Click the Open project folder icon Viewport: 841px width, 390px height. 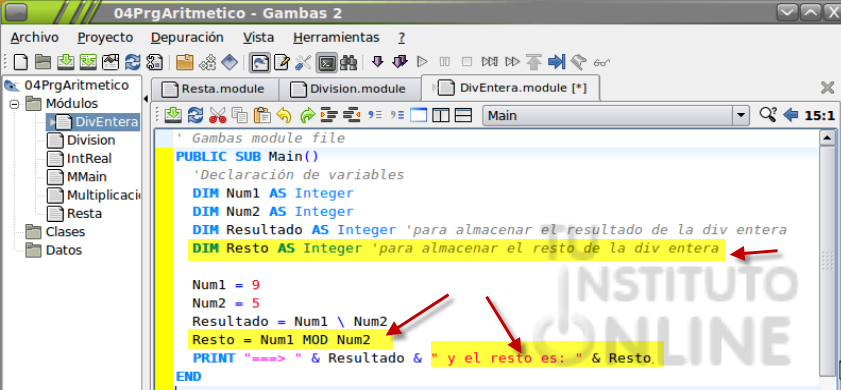(43, 62)
